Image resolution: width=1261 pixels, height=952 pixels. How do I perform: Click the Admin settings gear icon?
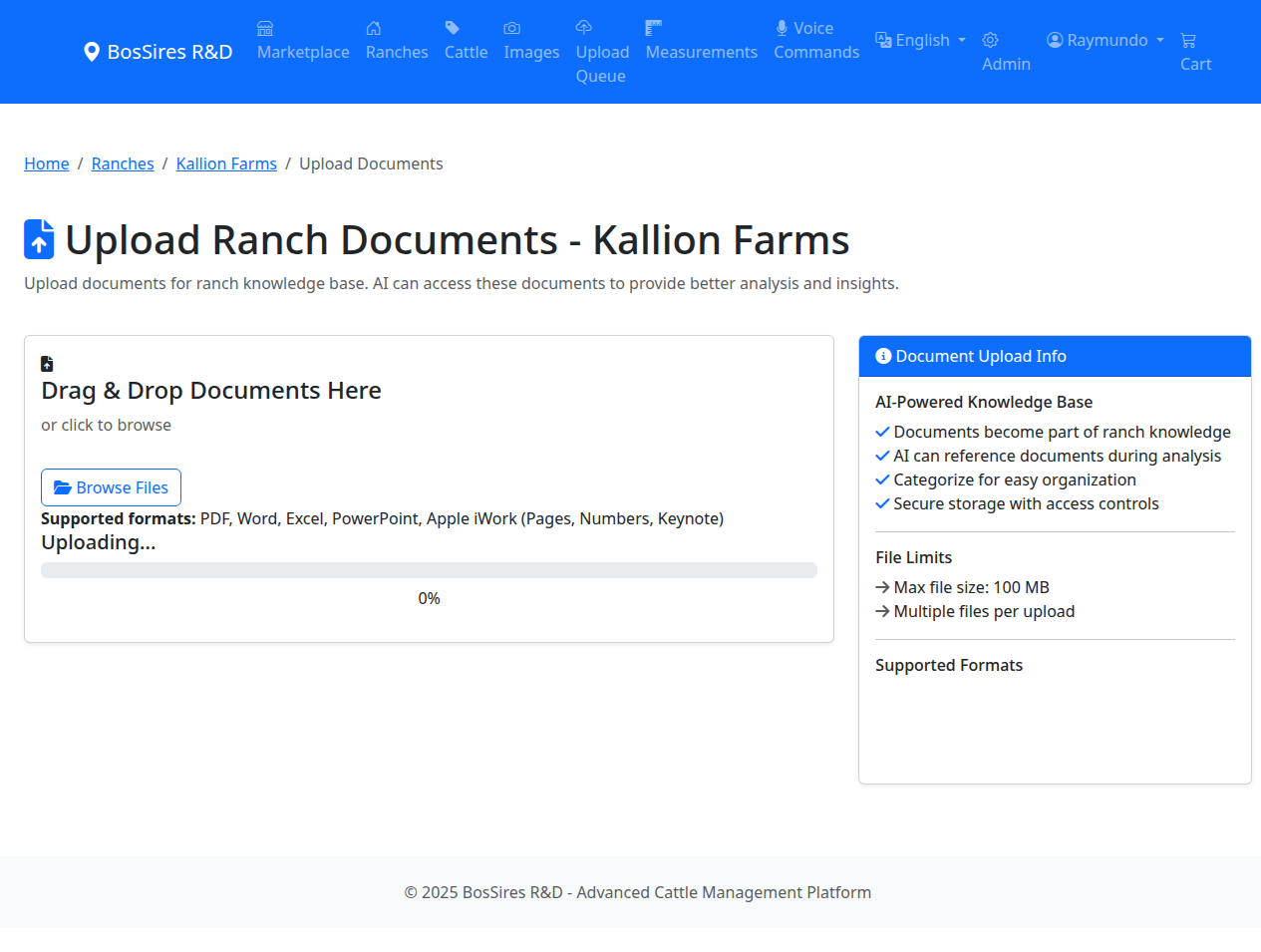click(990, 40)
